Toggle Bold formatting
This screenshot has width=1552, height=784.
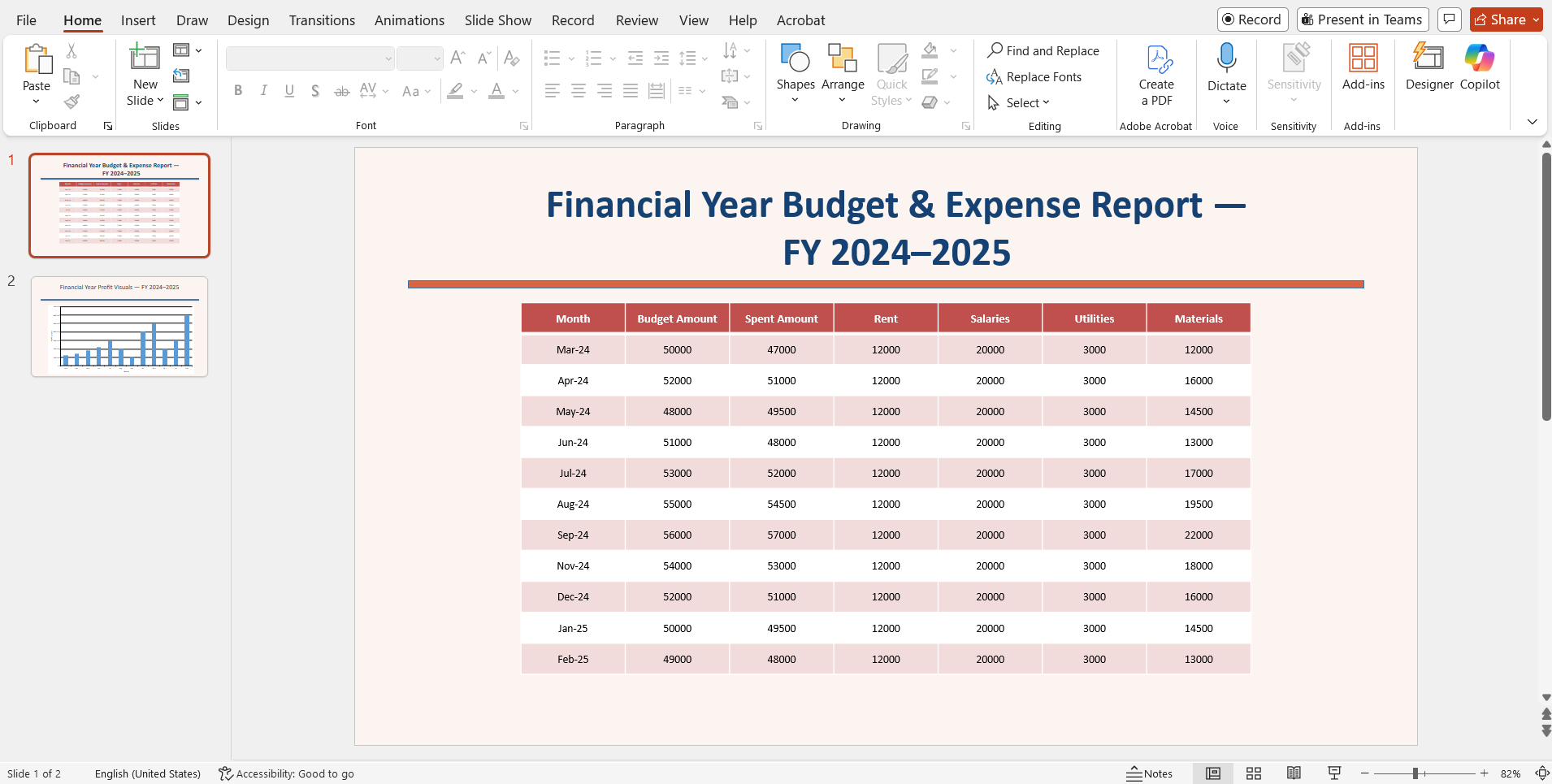click(238, 90)
